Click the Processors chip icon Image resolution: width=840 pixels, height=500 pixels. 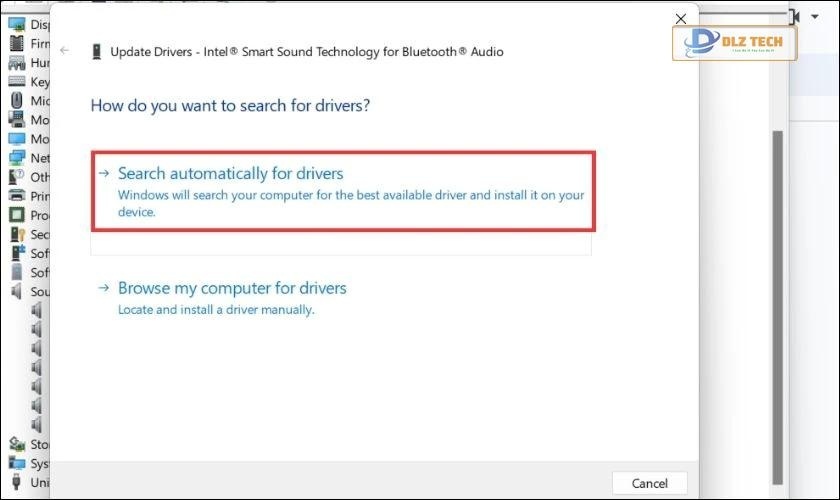(x=16, y=215)
